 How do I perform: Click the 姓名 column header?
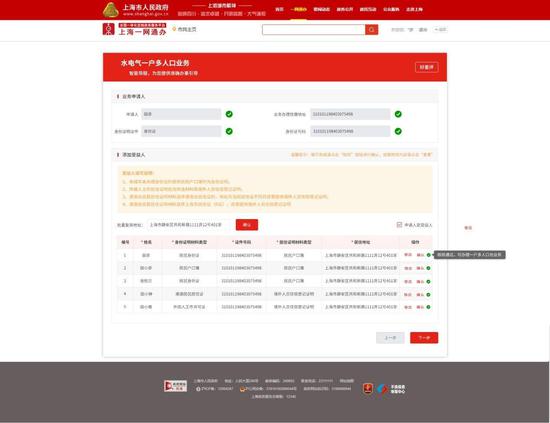tap(146, 242)
